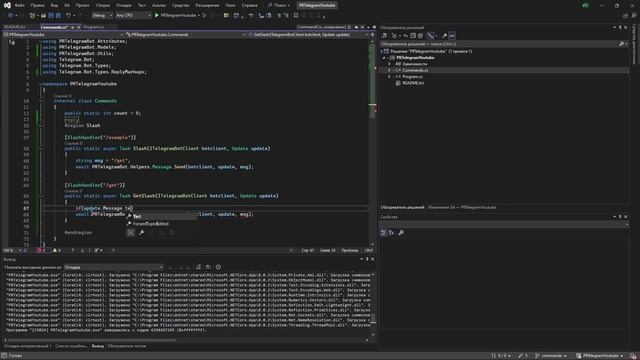The width and height of the screenshot is (640, 360).
Task: Switch to the README.txt tab
Action: pos(14,27)
